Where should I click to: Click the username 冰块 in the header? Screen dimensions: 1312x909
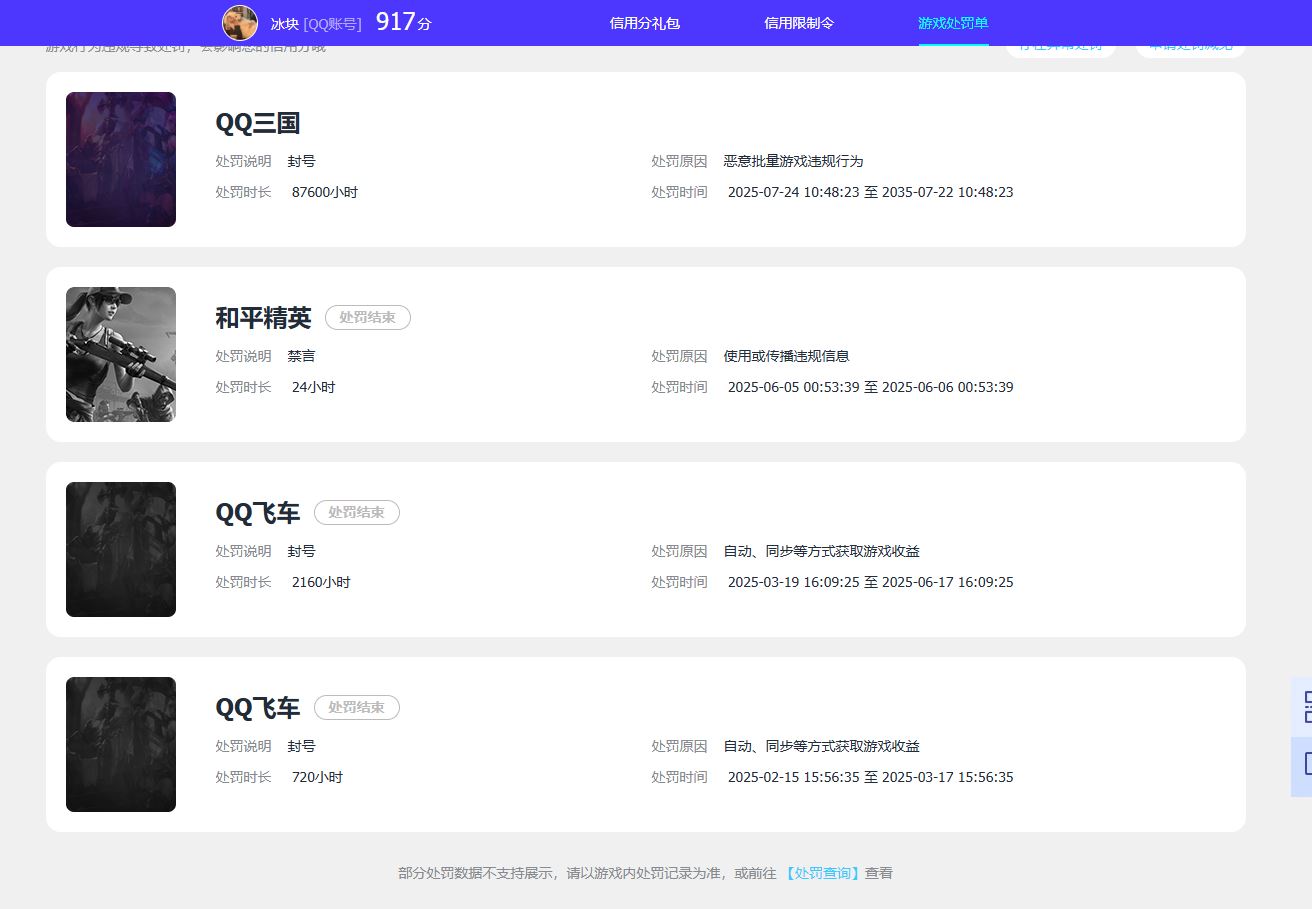coord(284,24)
